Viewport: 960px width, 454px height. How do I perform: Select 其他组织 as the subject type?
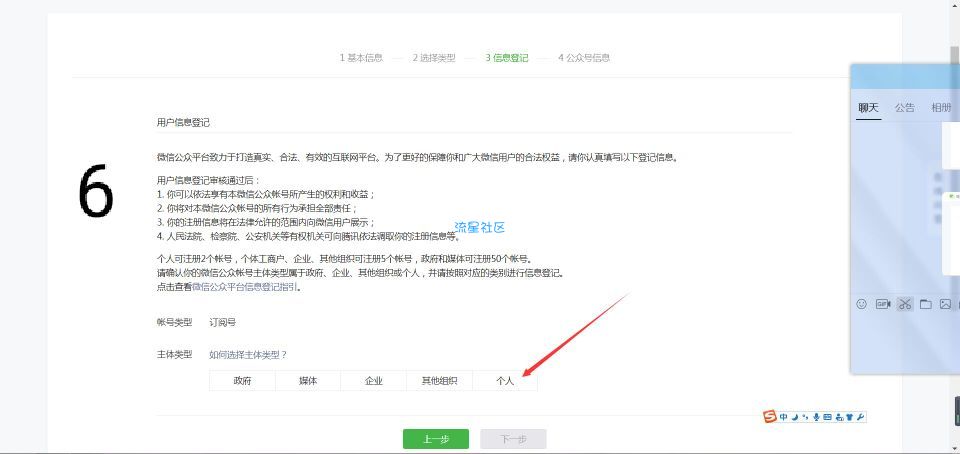439,381
